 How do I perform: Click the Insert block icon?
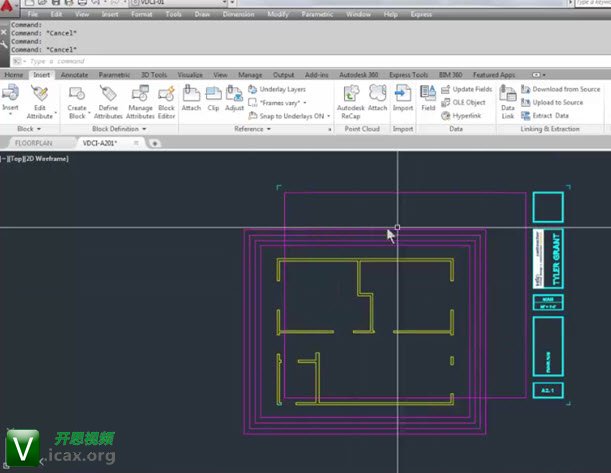10,98
